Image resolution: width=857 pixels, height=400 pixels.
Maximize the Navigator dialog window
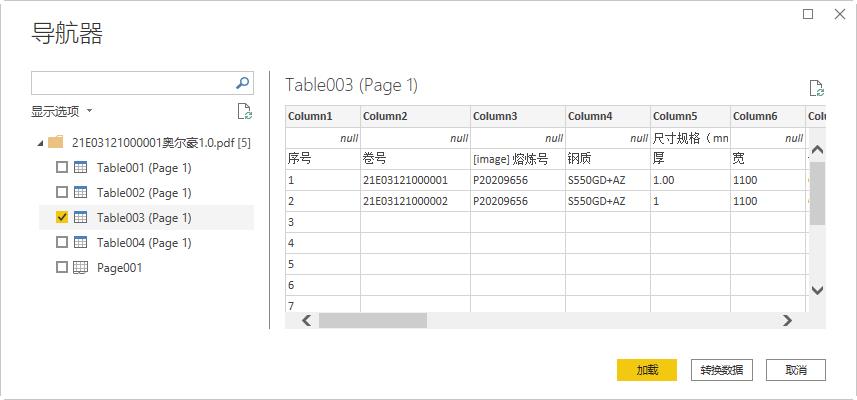(809, 14)
